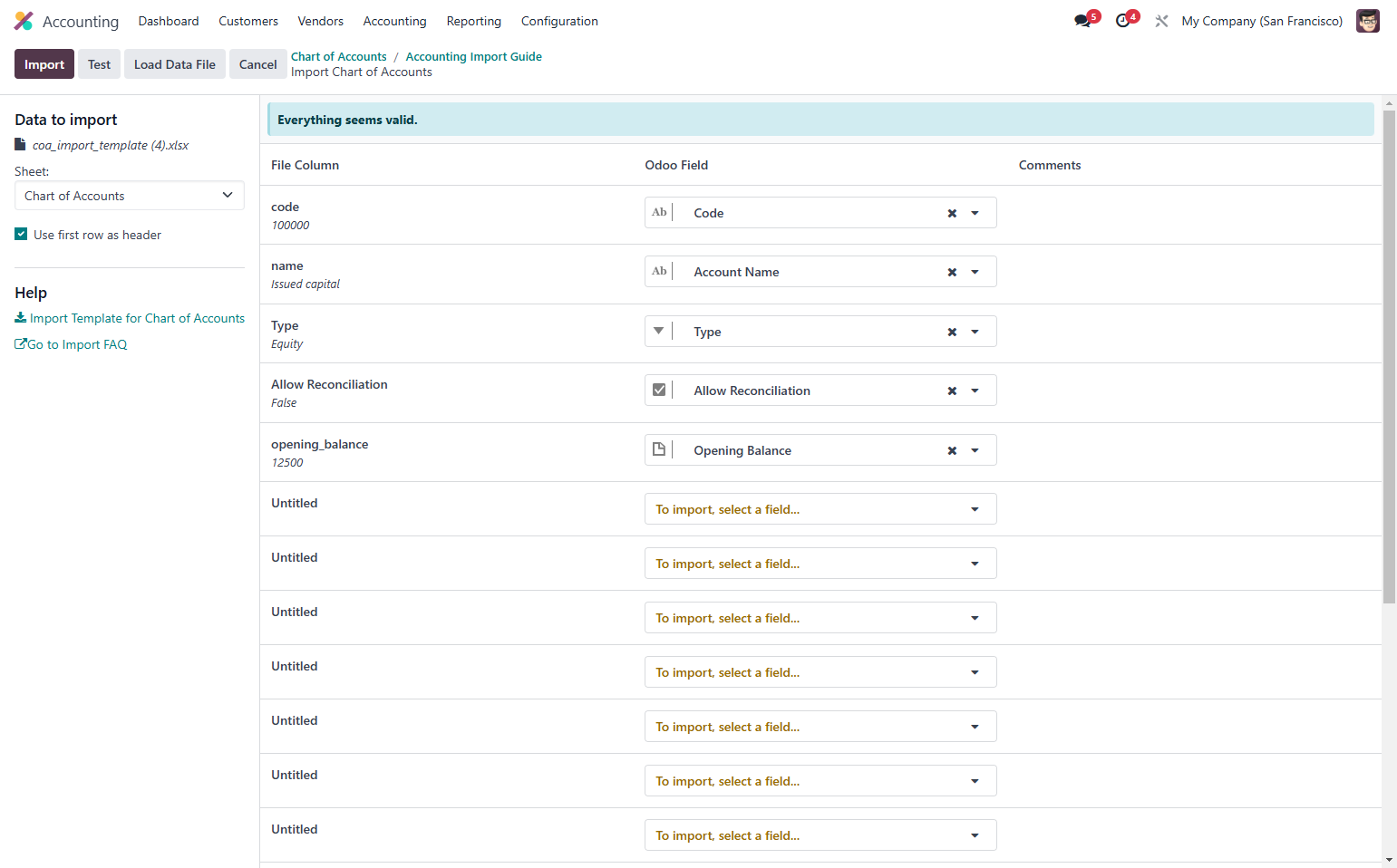1397x868 pixels.
Task: Expand the Account Name field dropdown arrow
Action: (975, 272)
